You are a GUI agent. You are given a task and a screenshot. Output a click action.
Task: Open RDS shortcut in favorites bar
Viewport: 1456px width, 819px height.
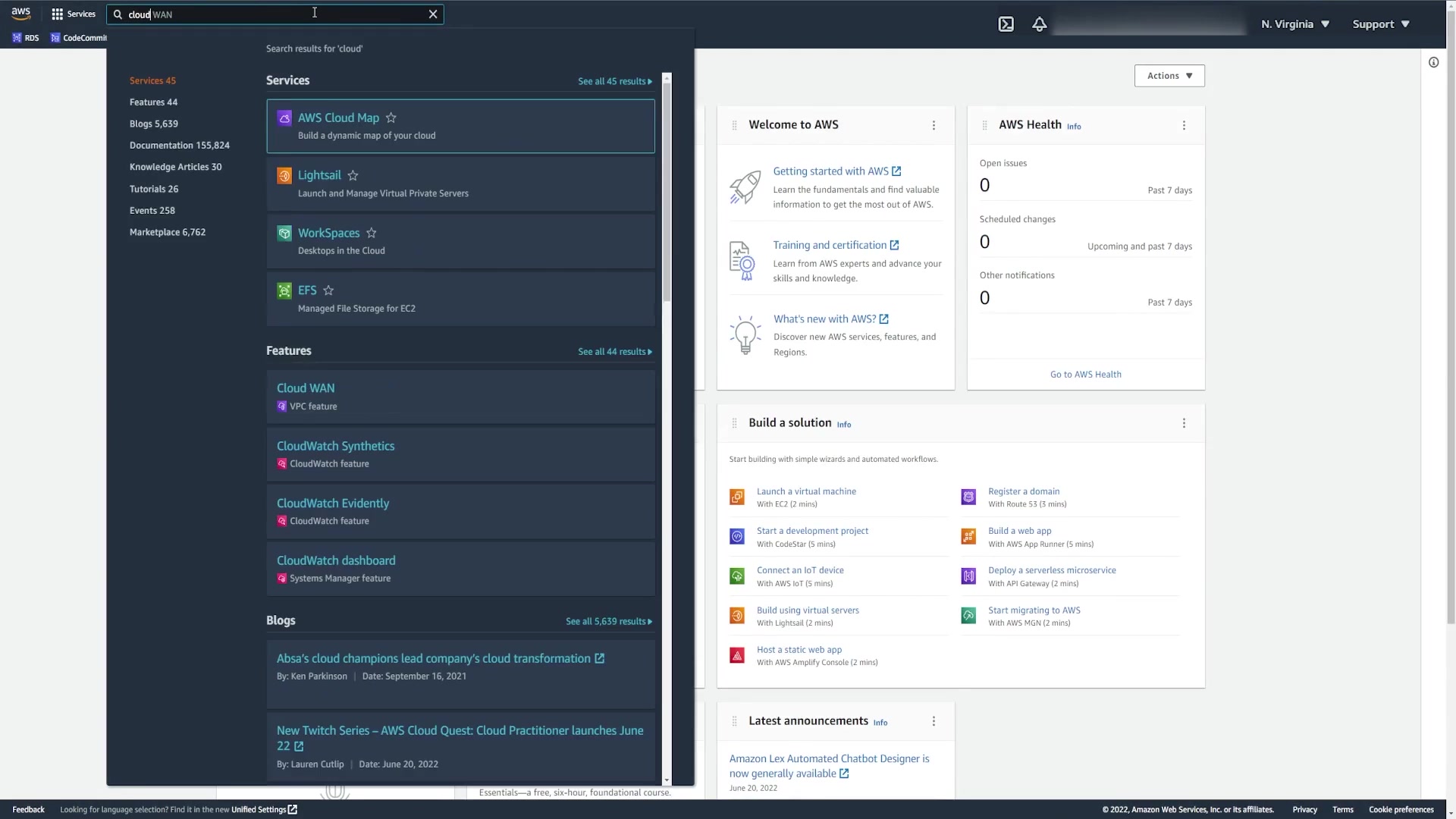coord(26,38)
